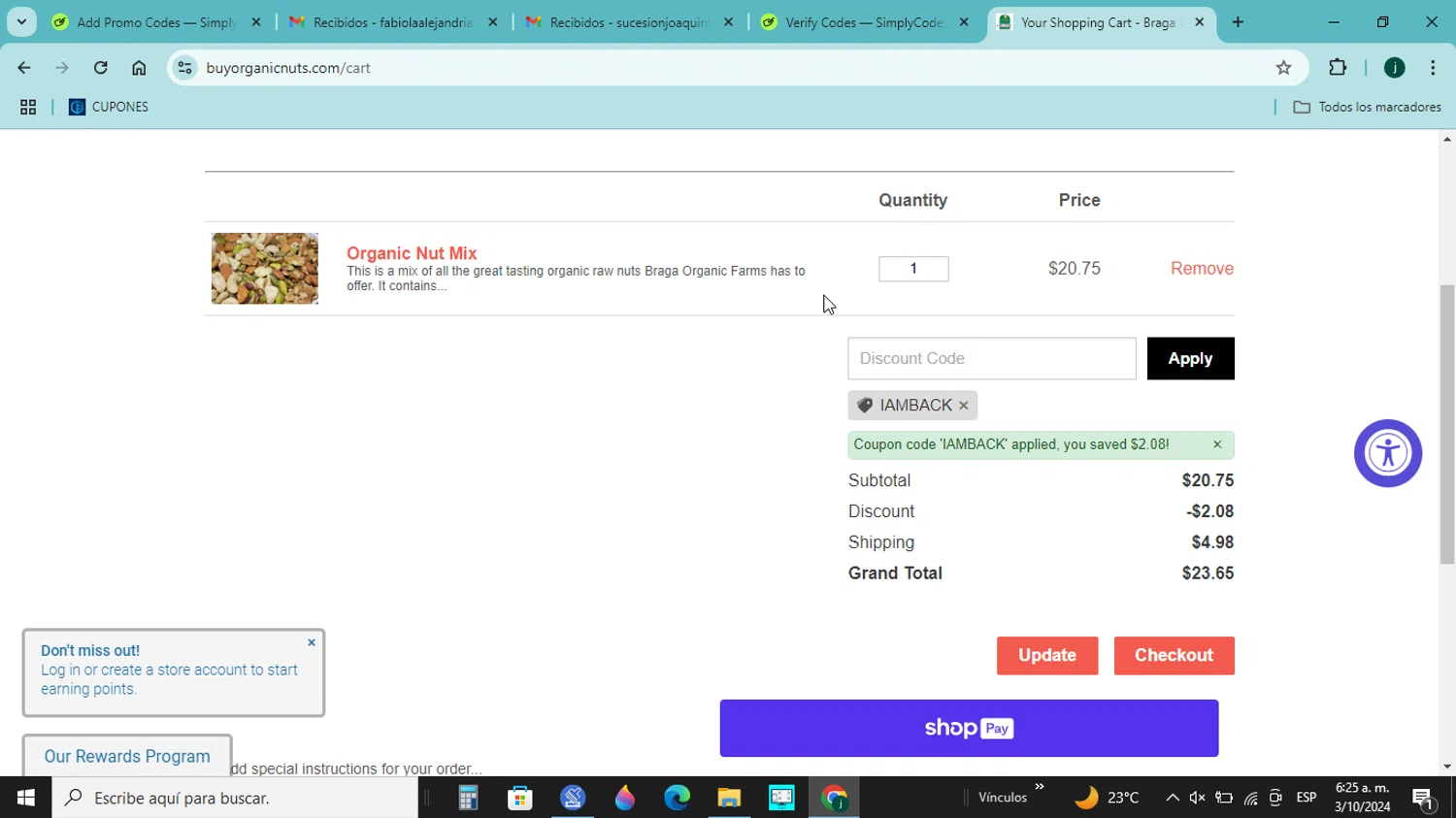The height and width of the screenshot is (818, 1456).
Task: Remove Organic Nut Mix from cart
Action: 1202,269
